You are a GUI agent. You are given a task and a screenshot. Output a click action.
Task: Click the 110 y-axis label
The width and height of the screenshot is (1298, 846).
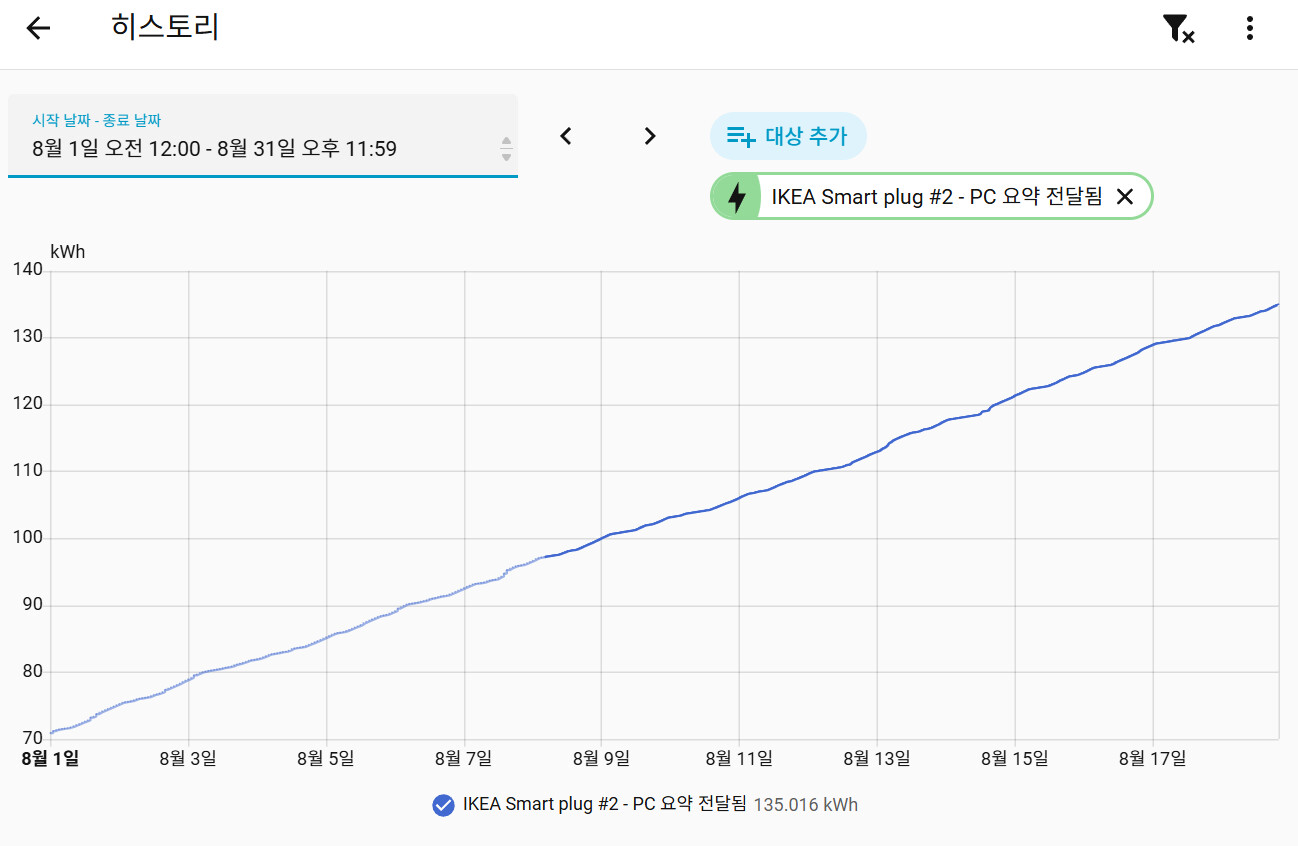28,471
